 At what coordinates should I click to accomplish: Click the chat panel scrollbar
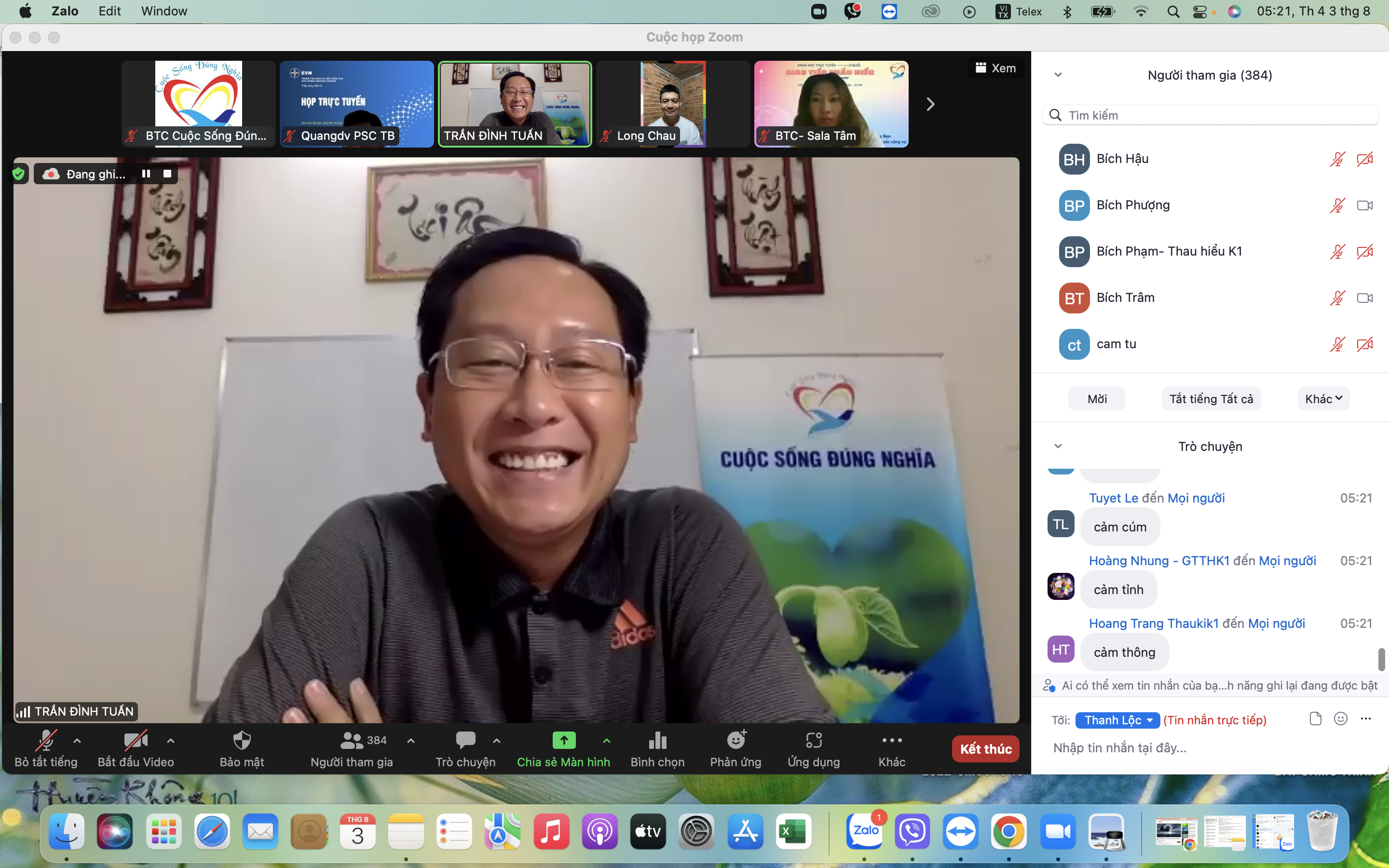point(1381,659)
